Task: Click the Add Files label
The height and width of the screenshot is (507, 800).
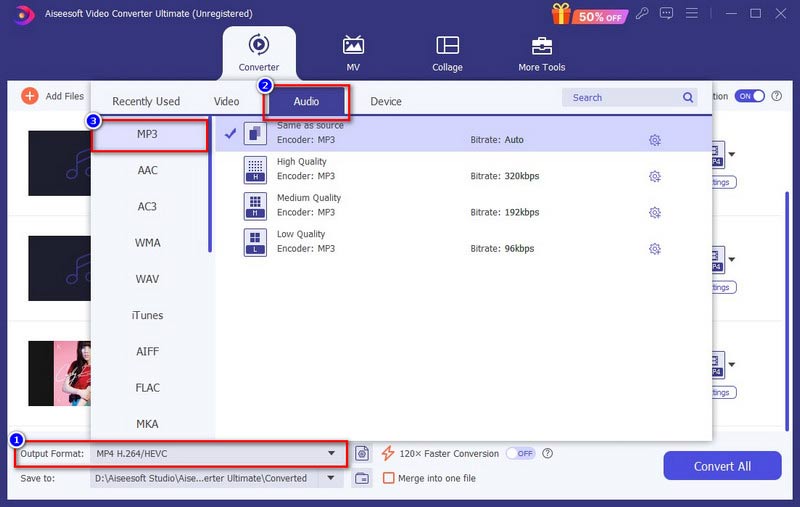Action: coord(64,96)
